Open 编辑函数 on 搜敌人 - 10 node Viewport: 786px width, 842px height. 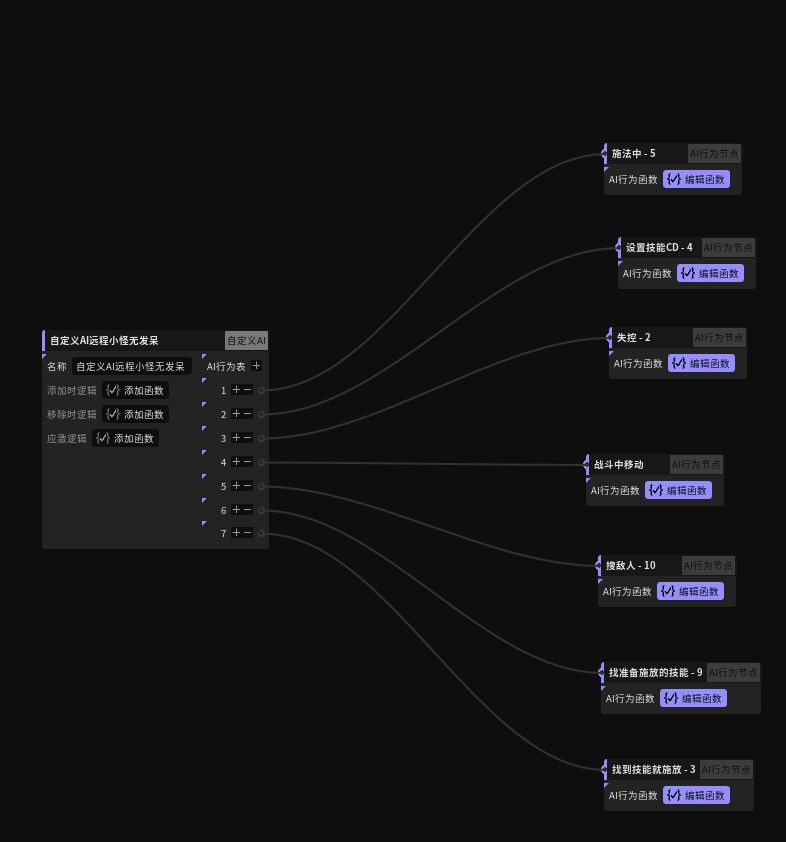(690, 591)
